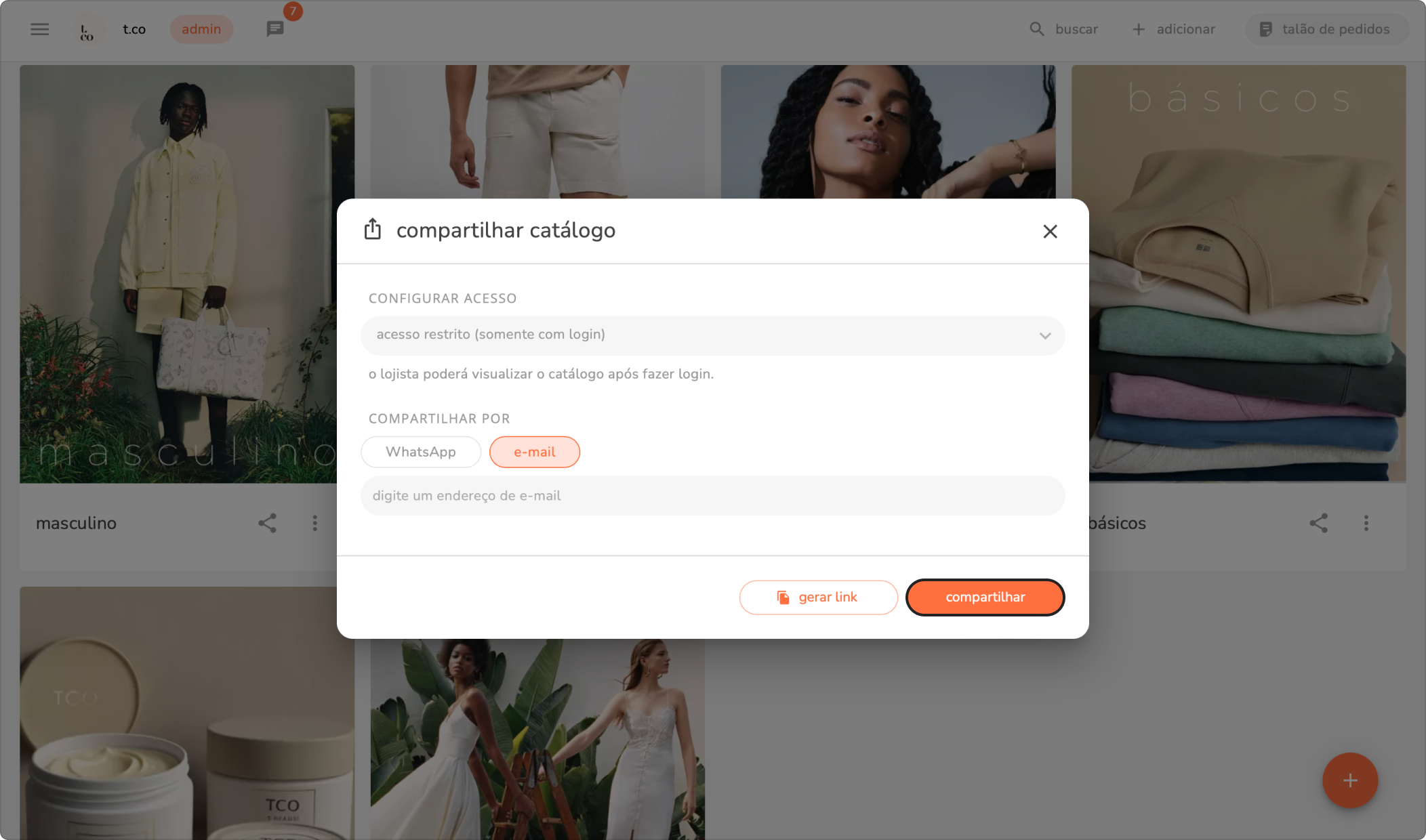This screenshot has width=1426, height=840.
Task: Click the plus icon next to adicionar
Action: (x=1139, y=29)
